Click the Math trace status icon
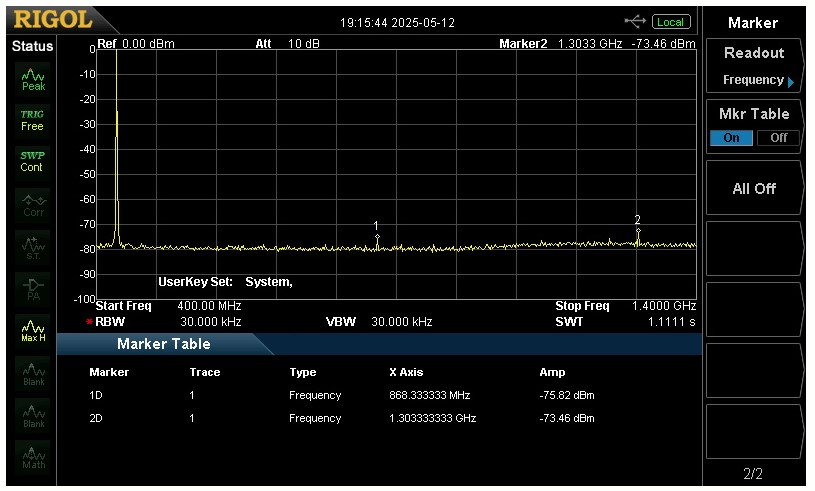The width and height of the screenshot is (815, 491). [33, 458]
